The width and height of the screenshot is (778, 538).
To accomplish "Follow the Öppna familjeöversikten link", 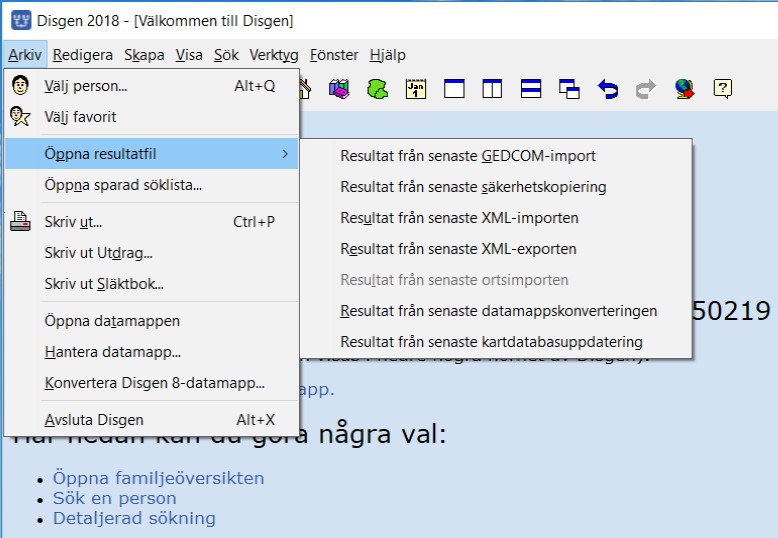I will point(158,477).
